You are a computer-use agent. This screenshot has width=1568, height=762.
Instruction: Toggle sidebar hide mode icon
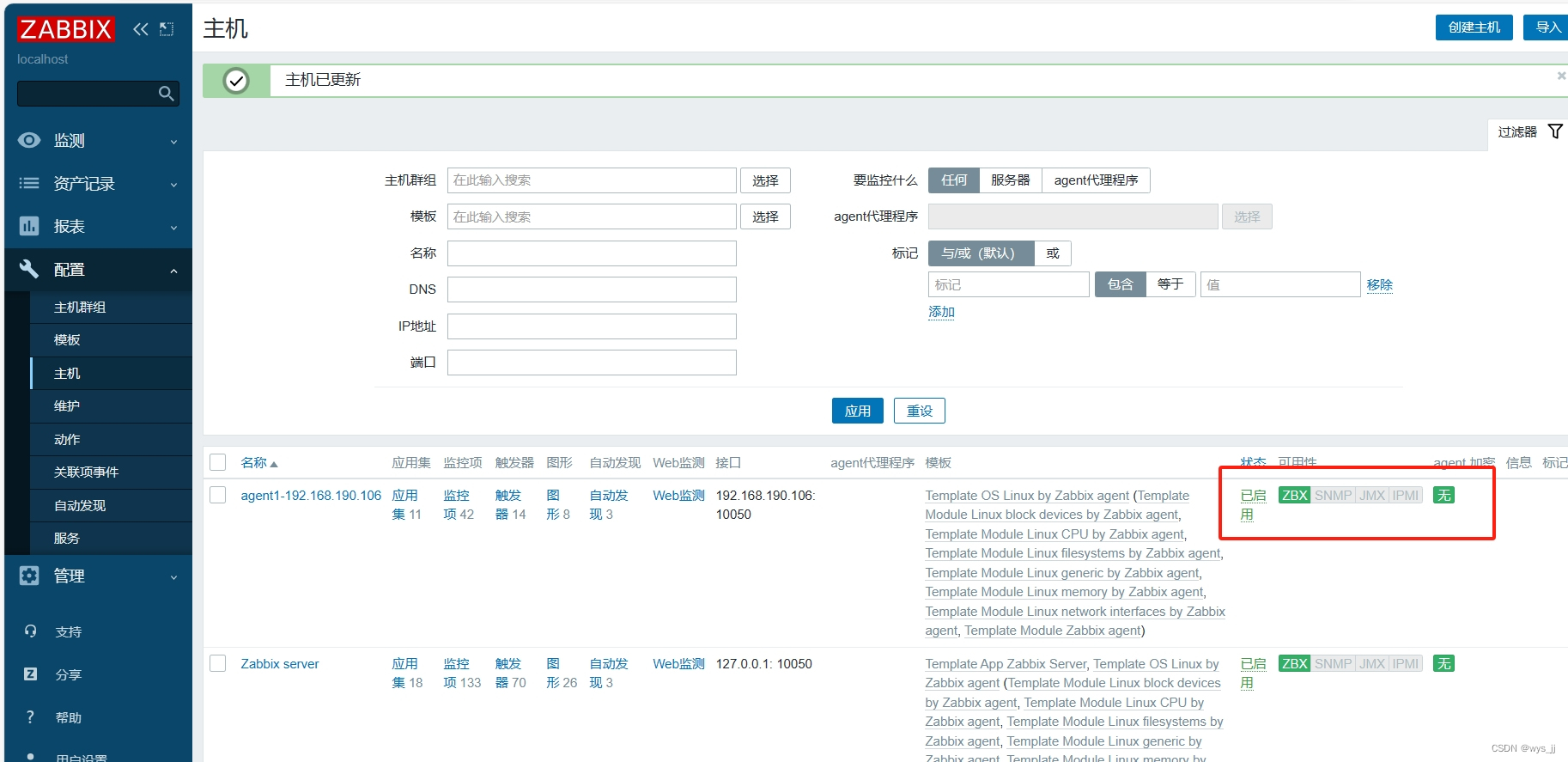(x=167, y=29)
